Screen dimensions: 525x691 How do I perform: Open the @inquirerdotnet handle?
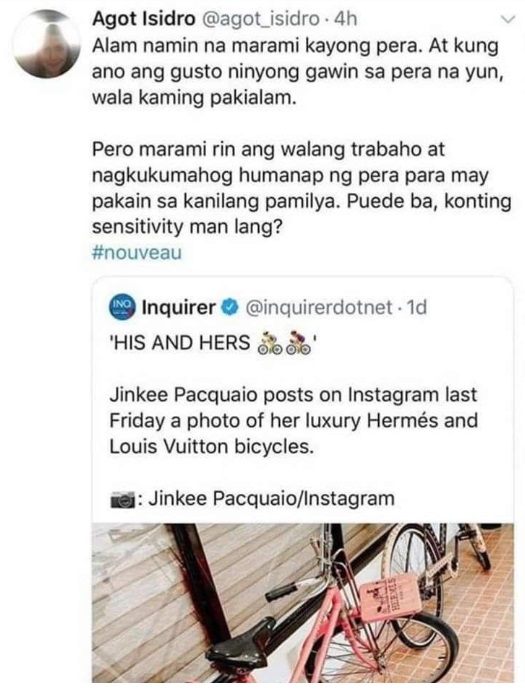coord(318,307)
